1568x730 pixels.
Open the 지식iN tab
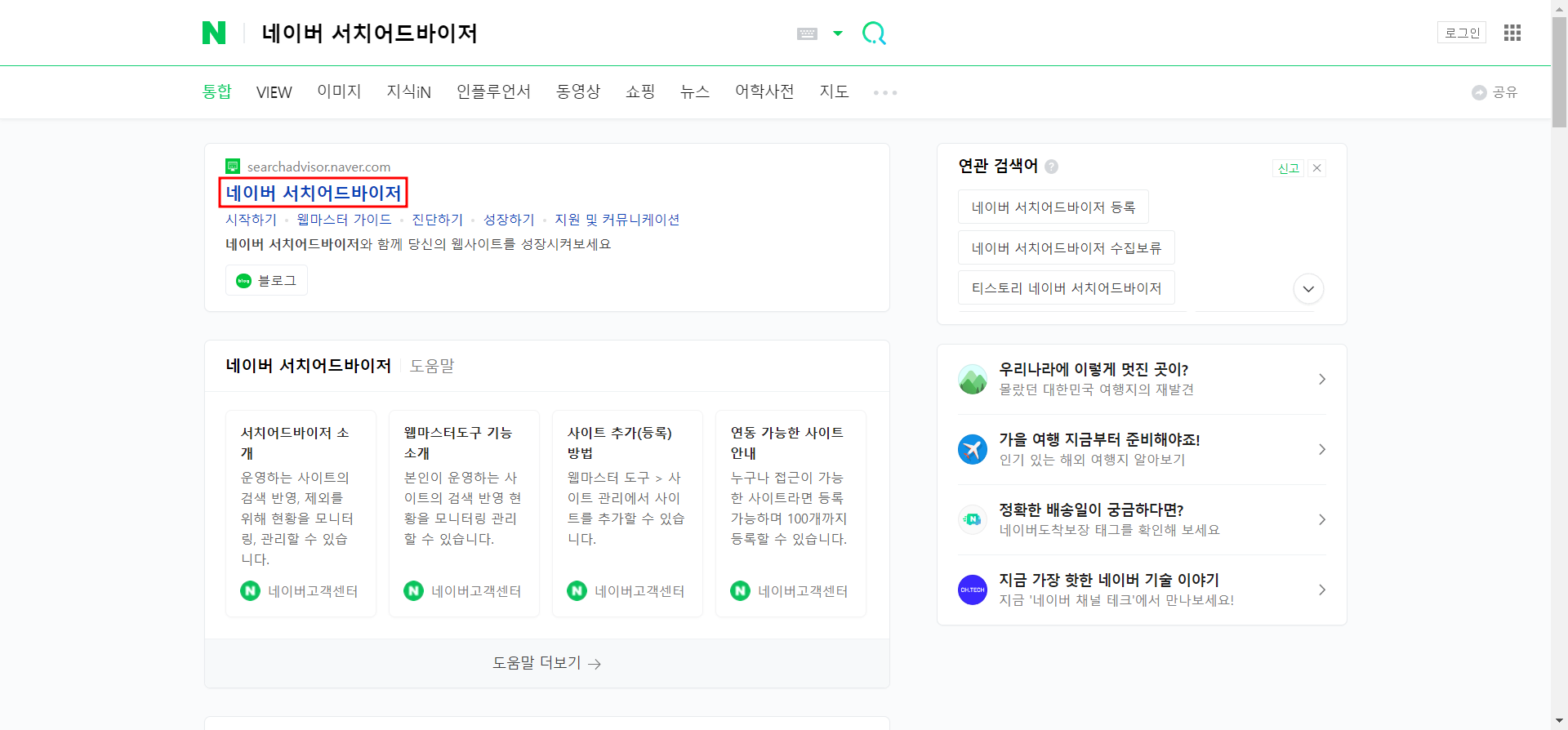point(409,91)
